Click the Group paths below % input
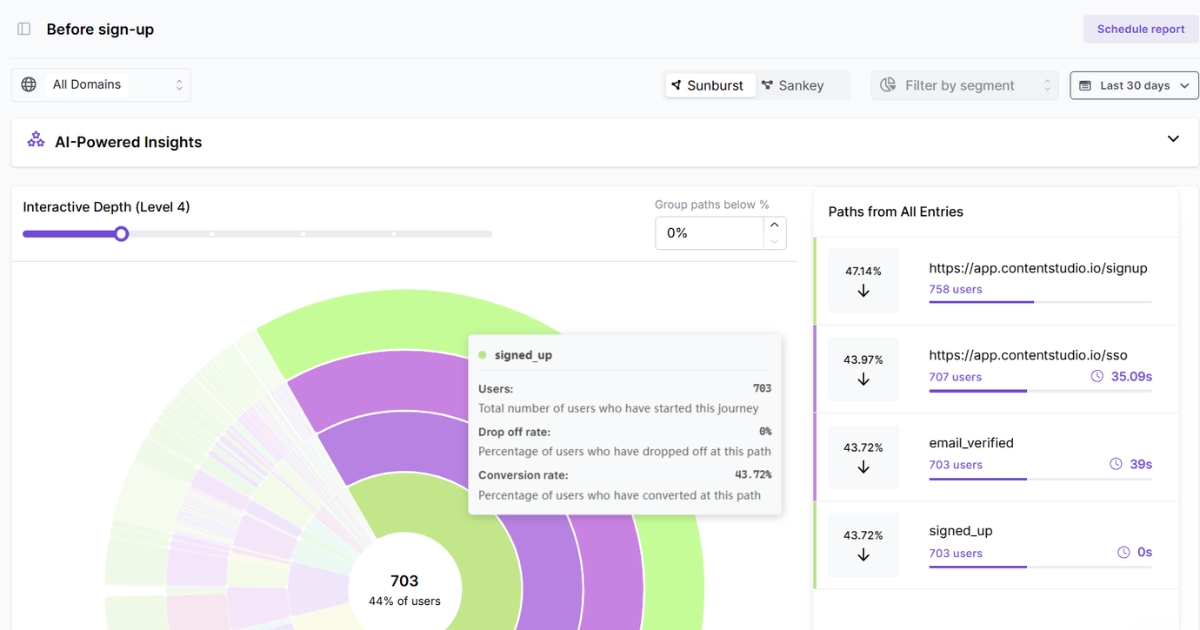 coord(709,233)
